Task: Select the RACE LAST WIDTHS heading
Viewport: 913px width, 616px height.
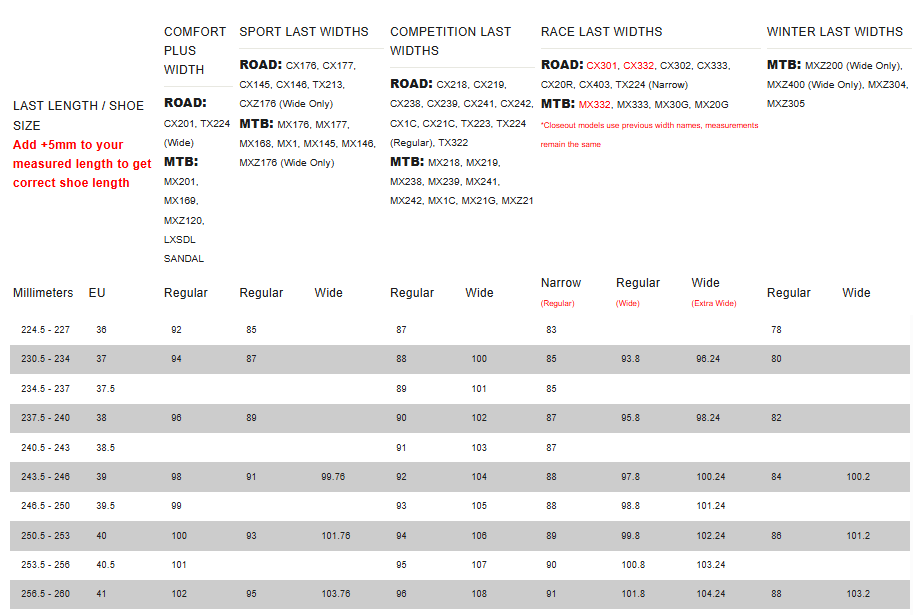Action: [x=601, y=32]
